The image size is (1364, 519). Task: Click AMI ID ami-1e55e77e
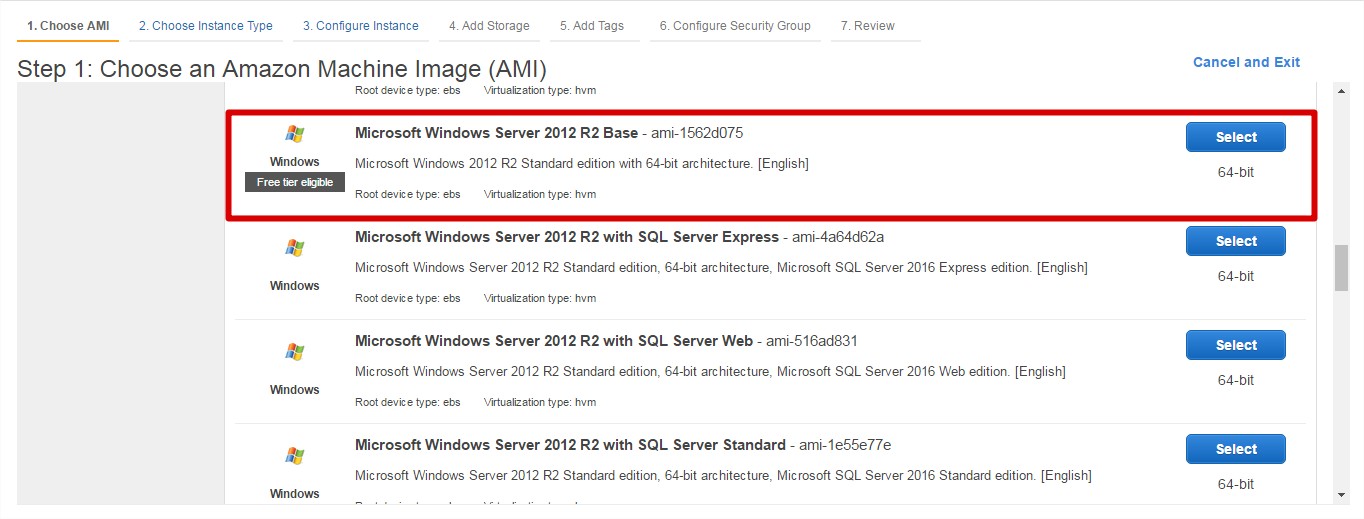(845, 445)
